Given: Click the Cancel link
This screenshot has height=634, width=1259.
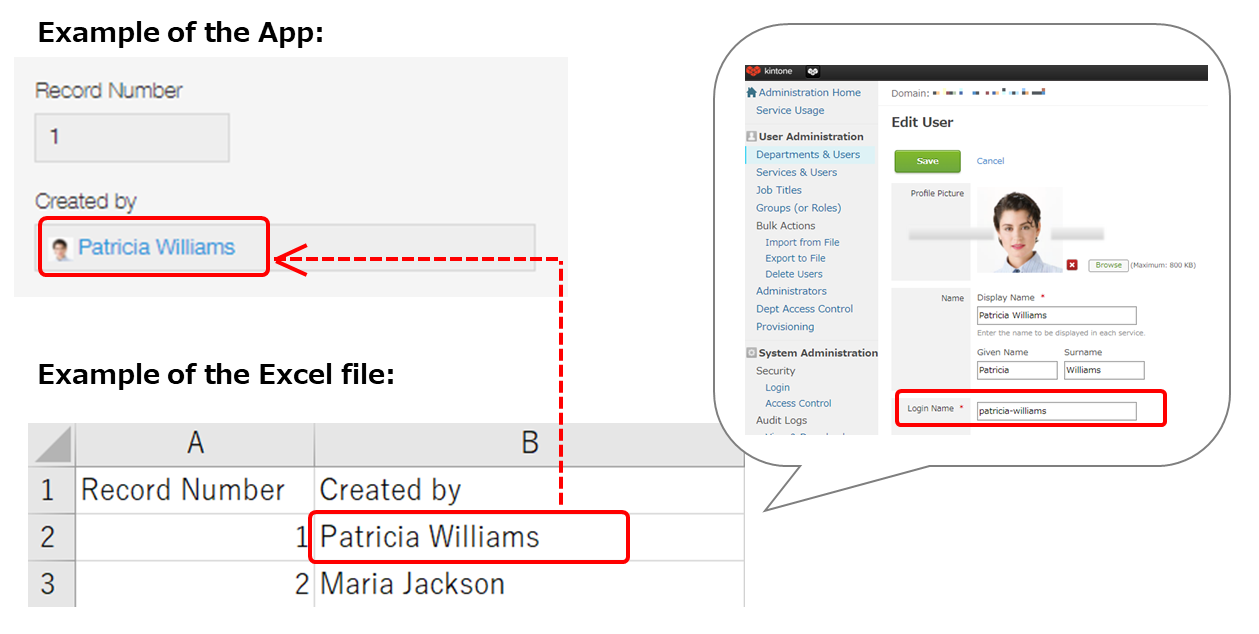Looking at the screenshot, I should pyautogui.click(x=990, y=161).
